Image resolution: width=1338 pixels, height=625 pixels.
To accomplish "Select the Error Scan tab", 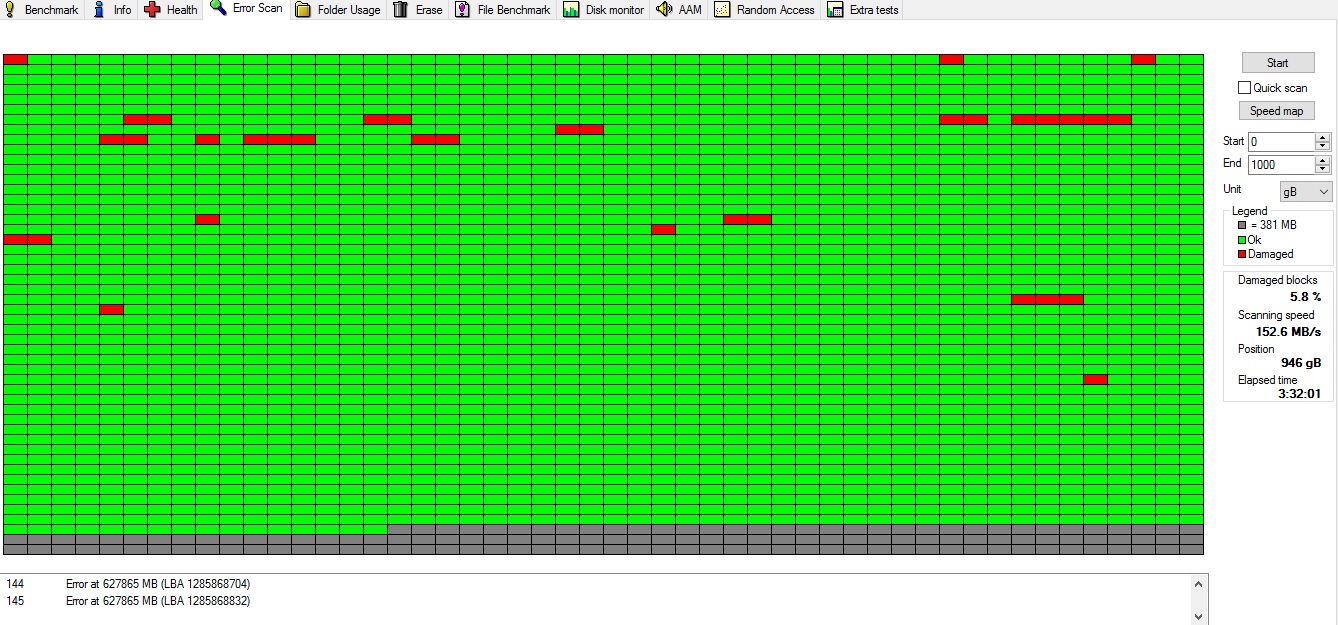I will click(247, 9).
